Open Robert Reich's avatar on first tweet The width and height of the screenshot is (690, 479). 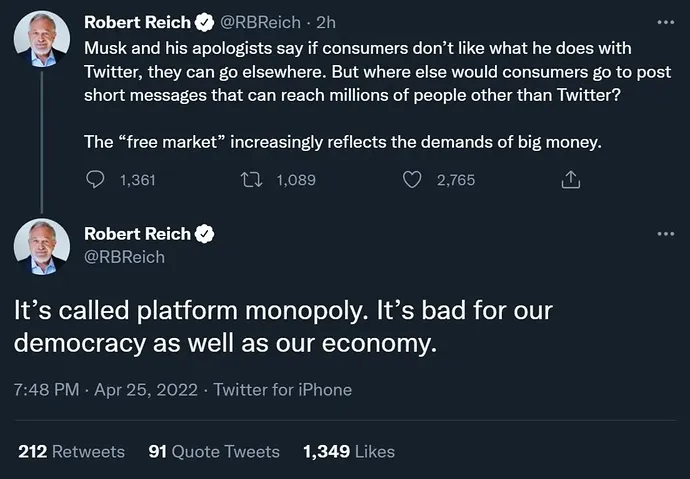click(41, 40)
